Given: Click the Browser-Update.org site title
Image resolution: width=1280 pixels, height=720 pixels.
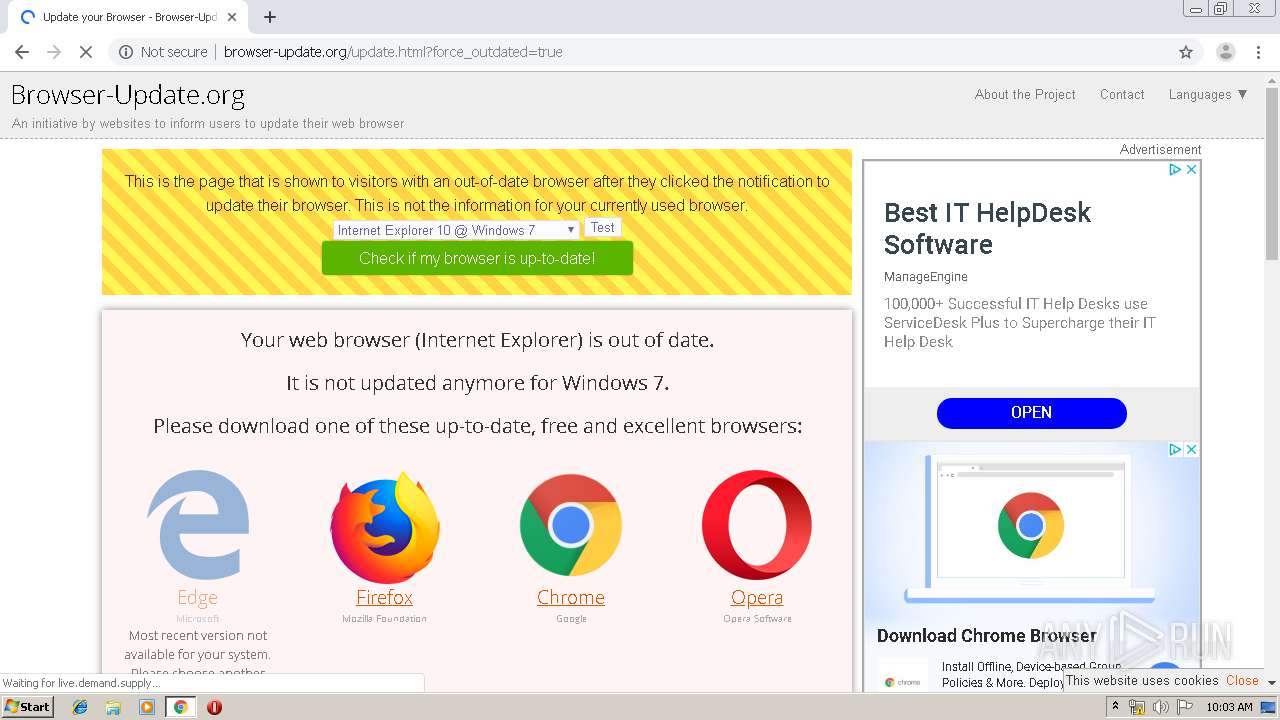Looking at the screenshot, I should click(x=128, y=95).
